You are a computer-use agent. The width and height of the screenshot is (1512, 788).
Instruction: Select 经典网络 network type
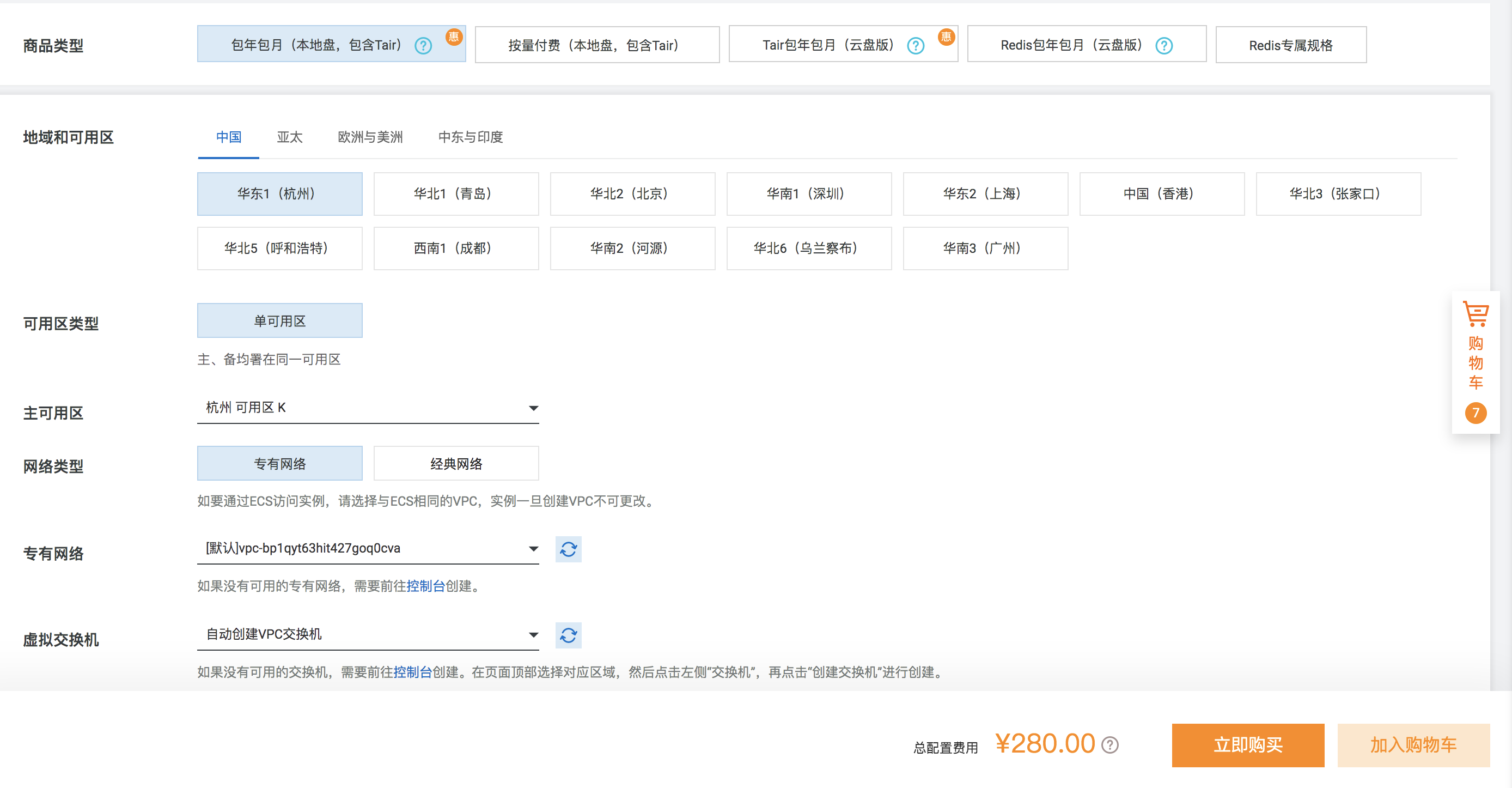[x=455, y=463]
